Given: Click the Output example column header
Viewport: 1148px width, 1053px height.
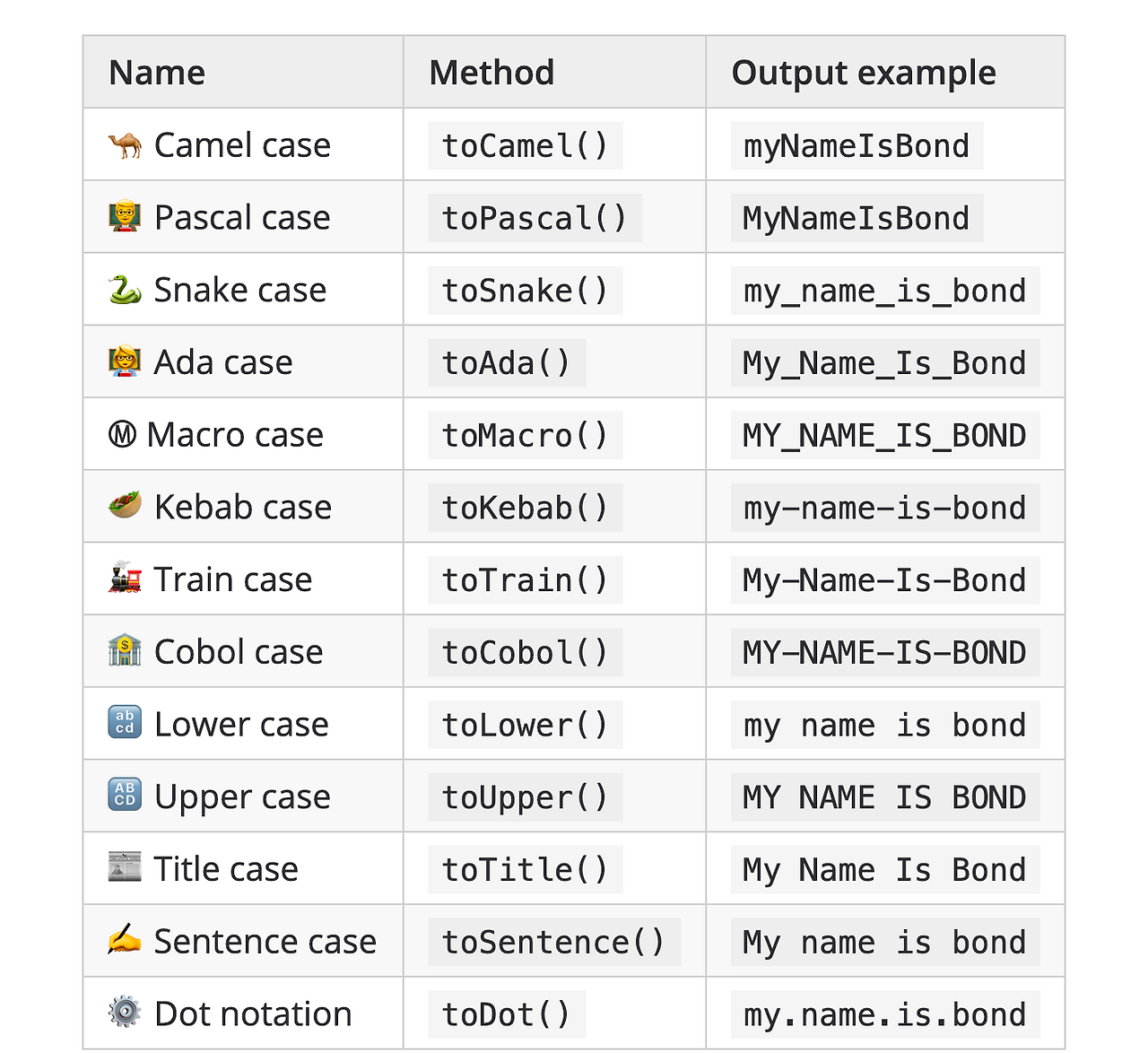Looking at the screenshot, I should 863,73.
